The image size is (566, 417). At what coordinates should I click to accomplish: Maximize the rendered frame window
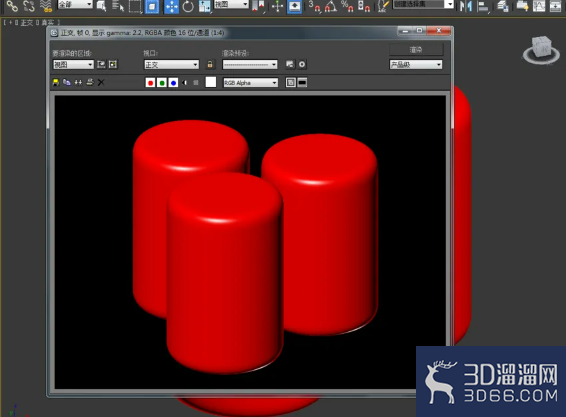click(419, 31)
